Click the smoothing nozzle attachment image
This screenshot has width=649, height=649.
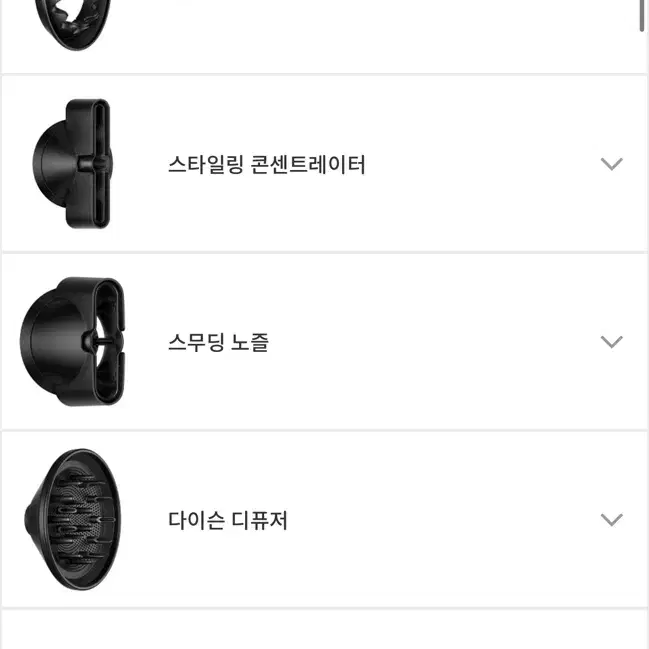coord(72,341)
